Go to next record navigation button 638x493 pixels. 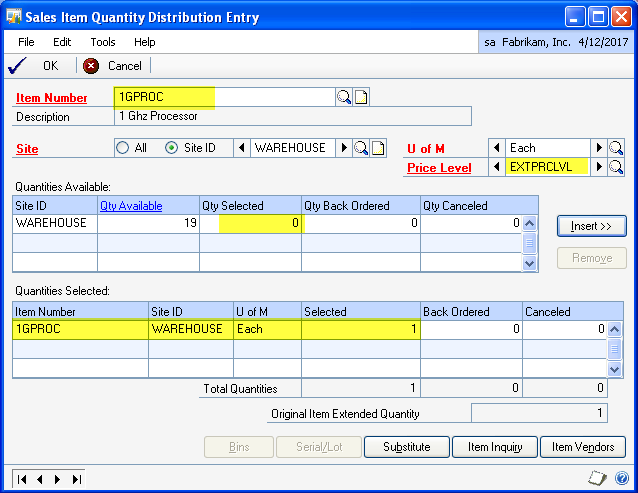(x=57, y=480)
